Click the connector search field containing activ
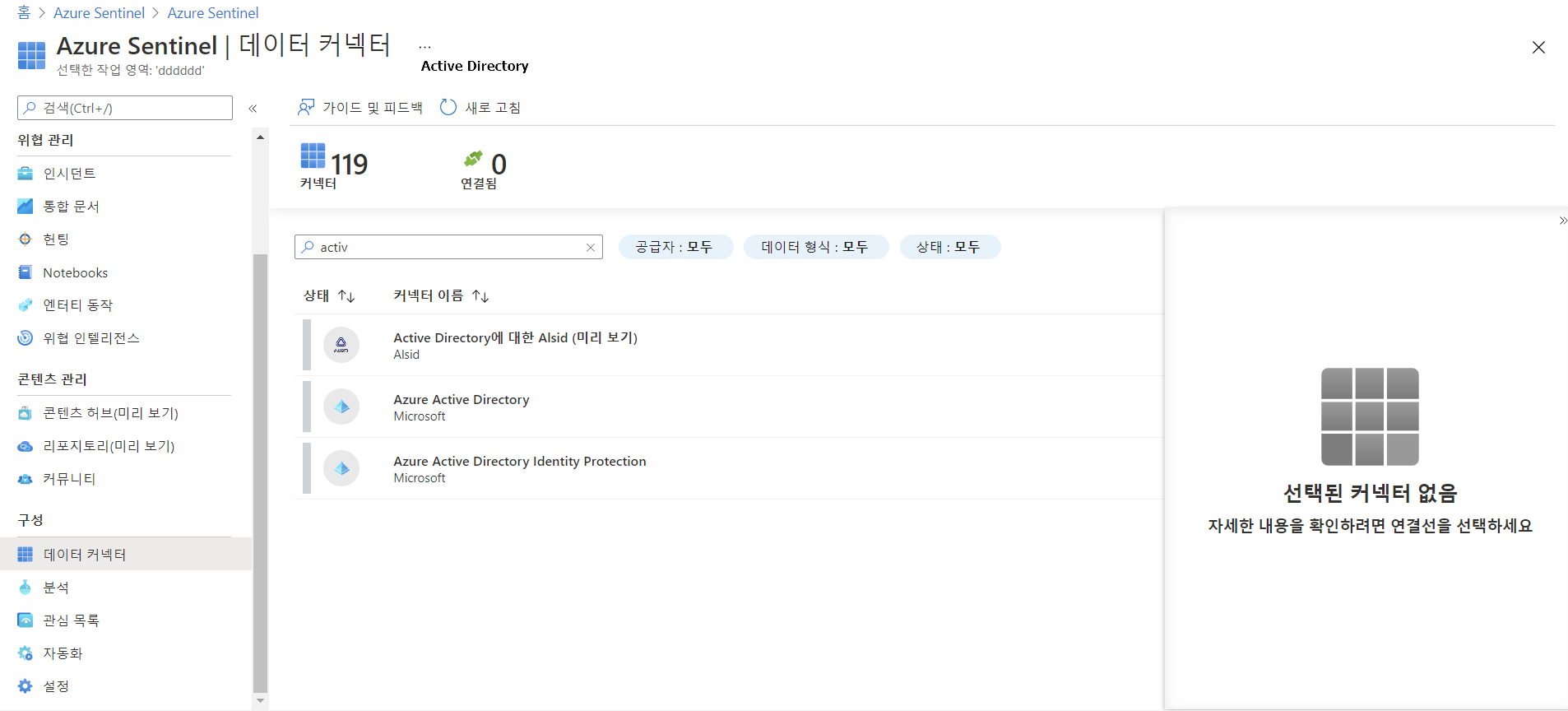Screen dimensions: 1568x711 [448, 247]
